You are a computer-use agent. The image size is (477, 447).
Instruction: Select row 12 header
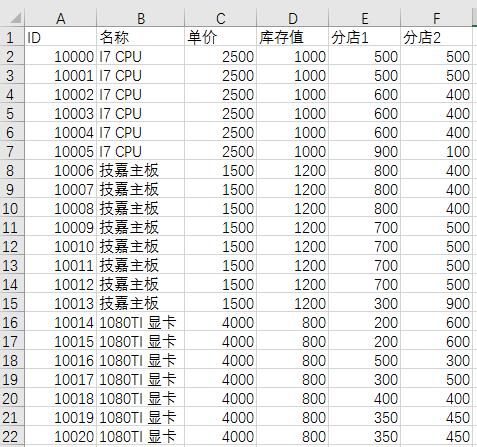(12, 246)
